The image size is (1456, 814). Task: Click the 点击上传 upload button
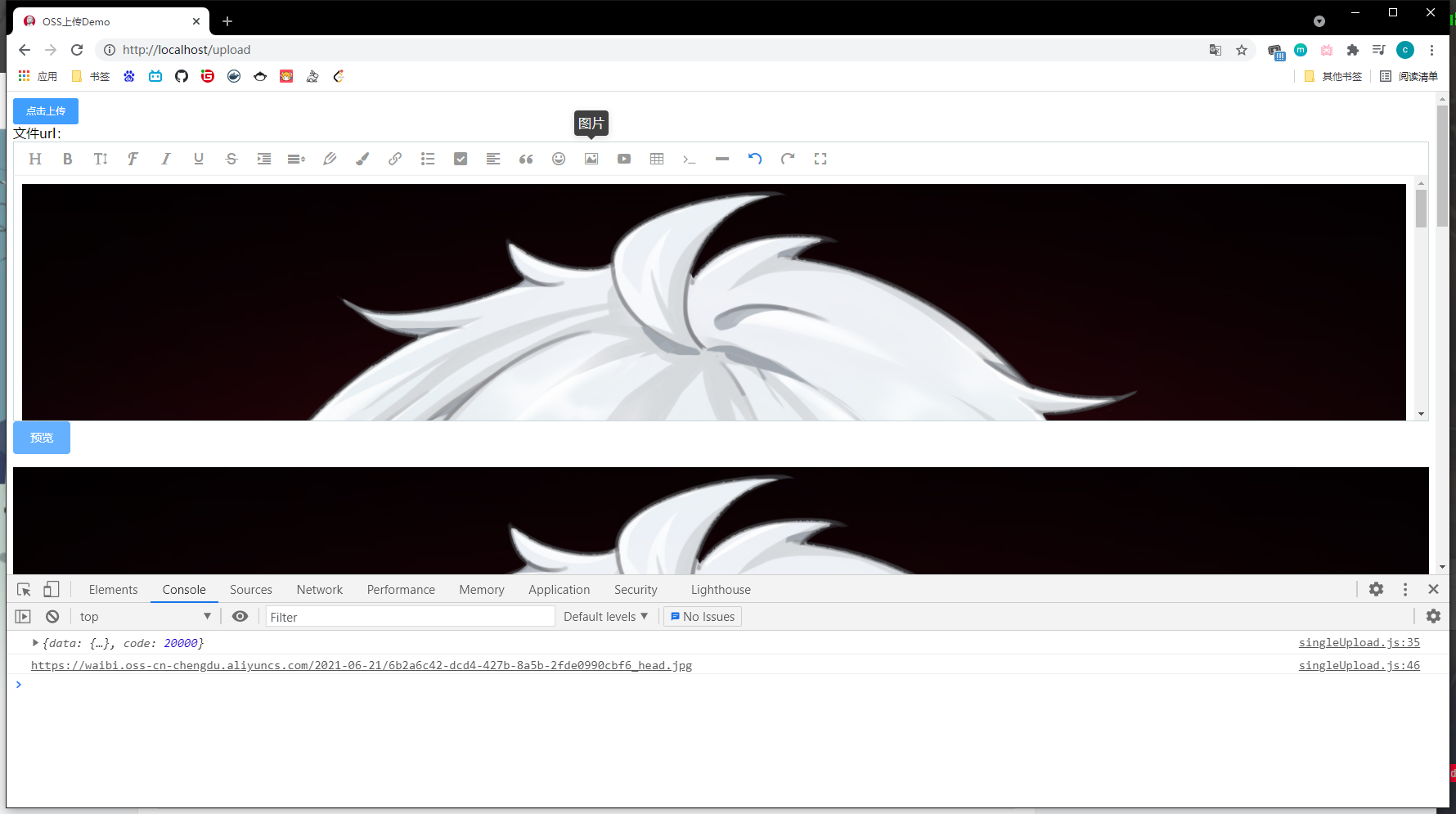46,111
